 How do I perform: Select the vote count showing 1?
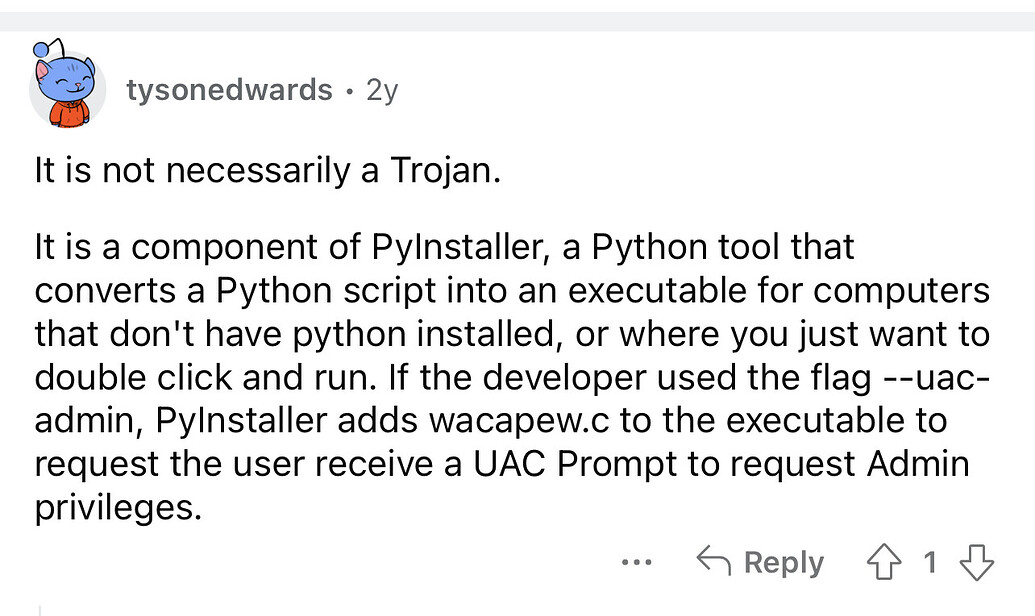point(928,562)
